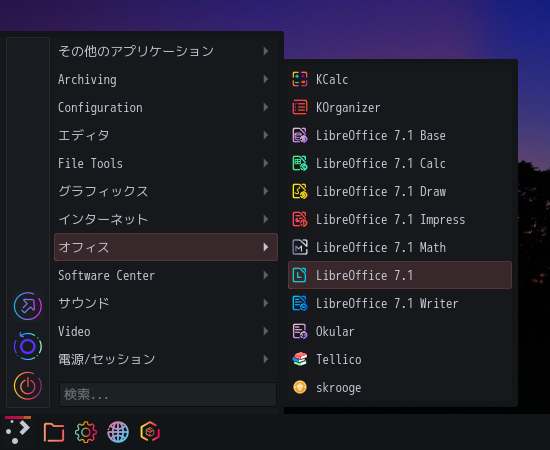
Task: Click the LibreOffice 7.1 Base icon
Action: point(300,135)
